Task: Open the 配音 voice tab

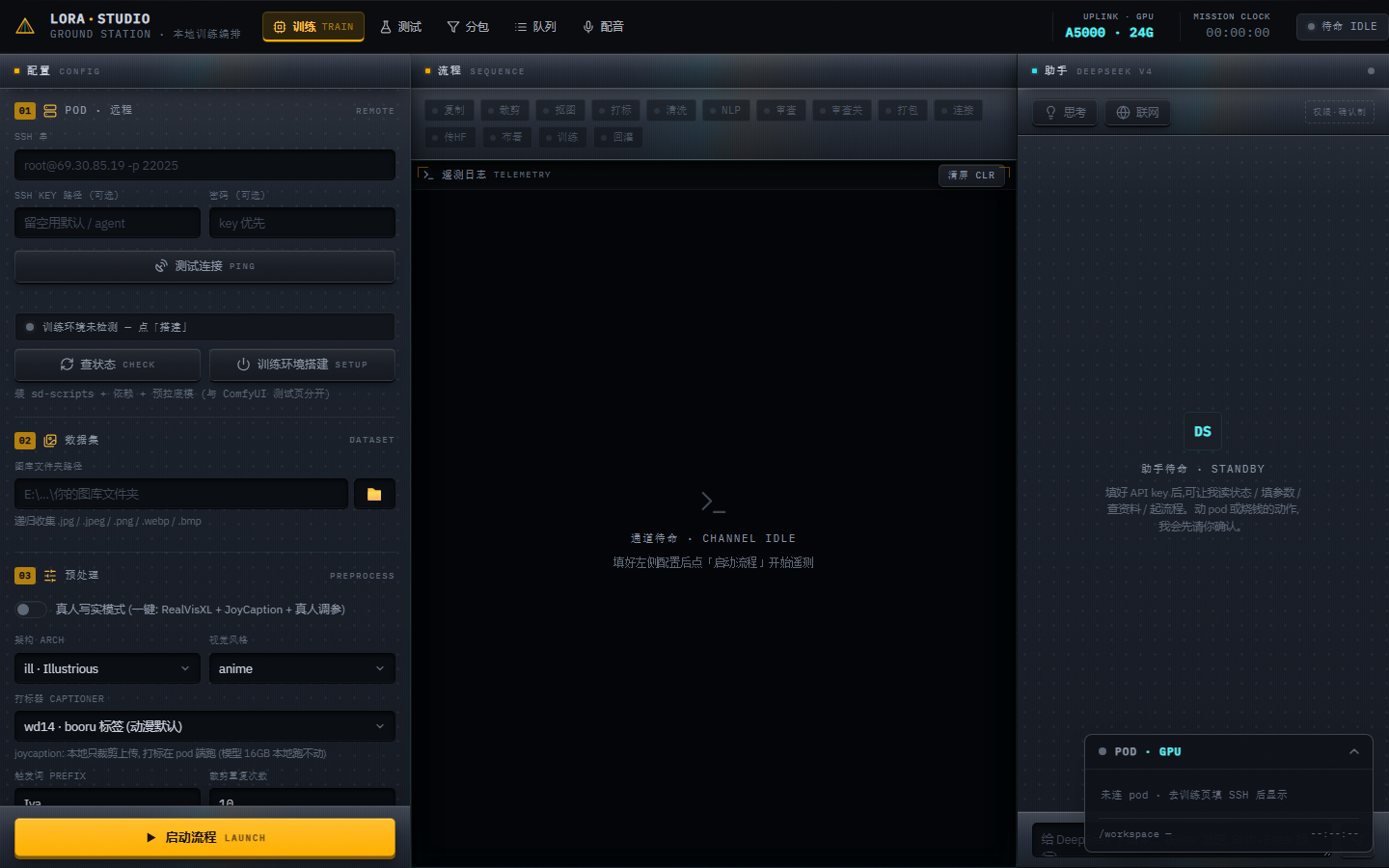Action: click(x=603, y=27)
